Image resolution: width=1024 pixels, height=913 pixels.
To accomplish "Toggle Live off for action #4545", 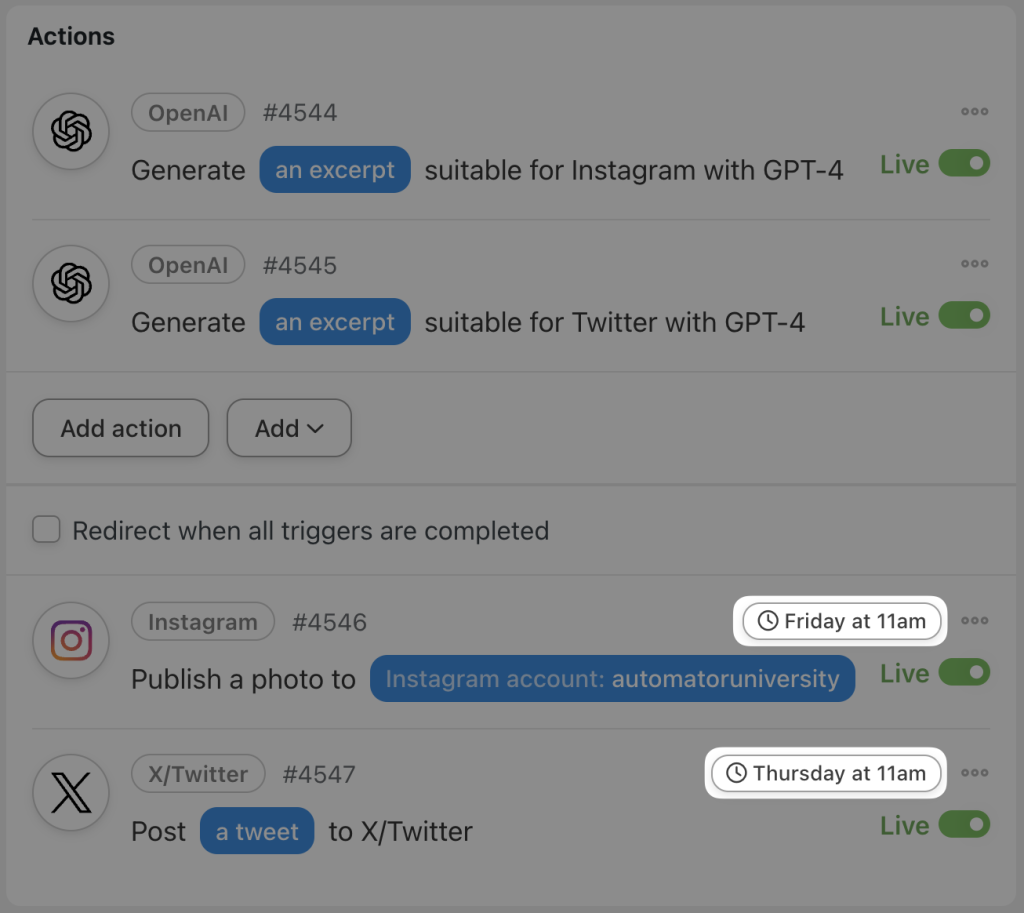I will [963, 316].
